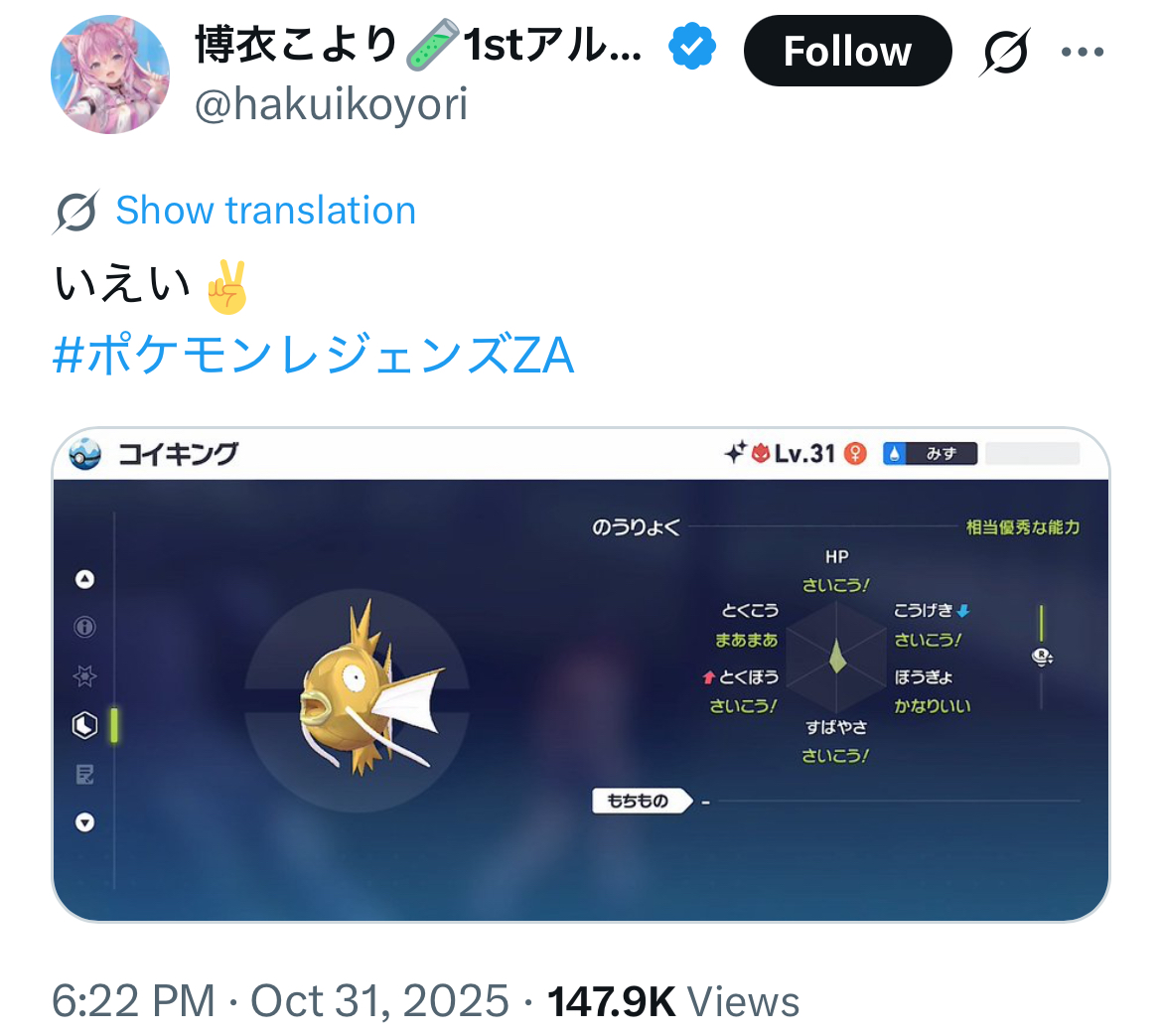Click Show translation link
The height and width of the screenshot is (1036, 1162).
pos(265,210)
